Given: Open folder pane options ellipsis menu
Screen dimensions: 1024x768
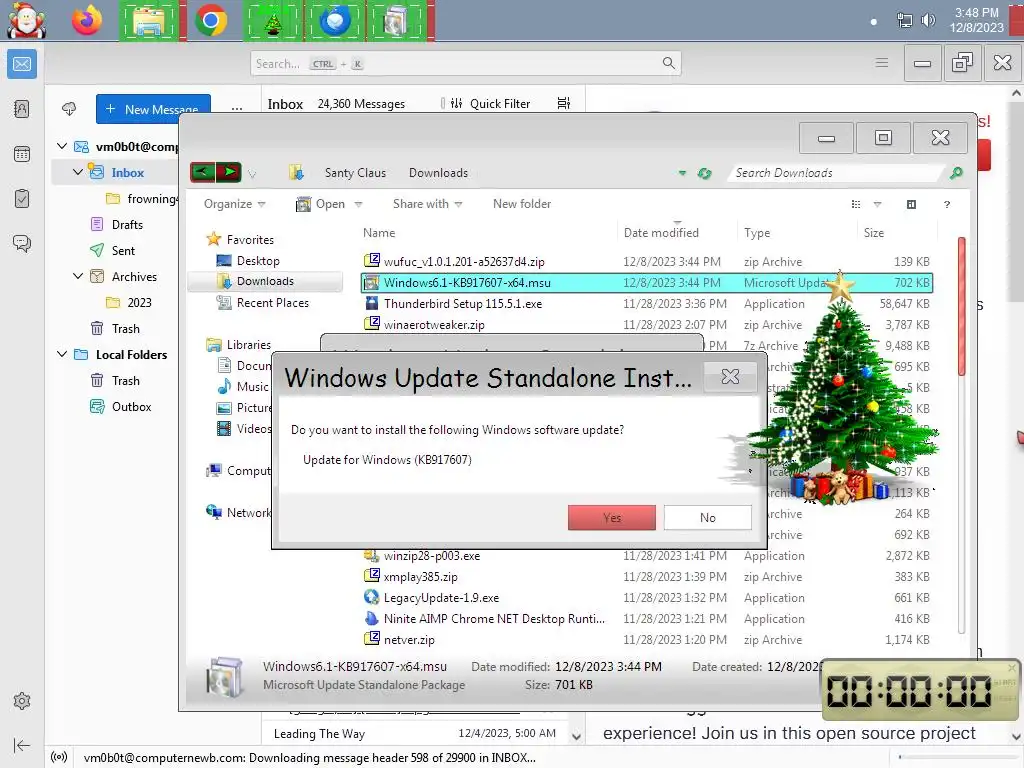Looking at the screenshot, I should (236, 108).
